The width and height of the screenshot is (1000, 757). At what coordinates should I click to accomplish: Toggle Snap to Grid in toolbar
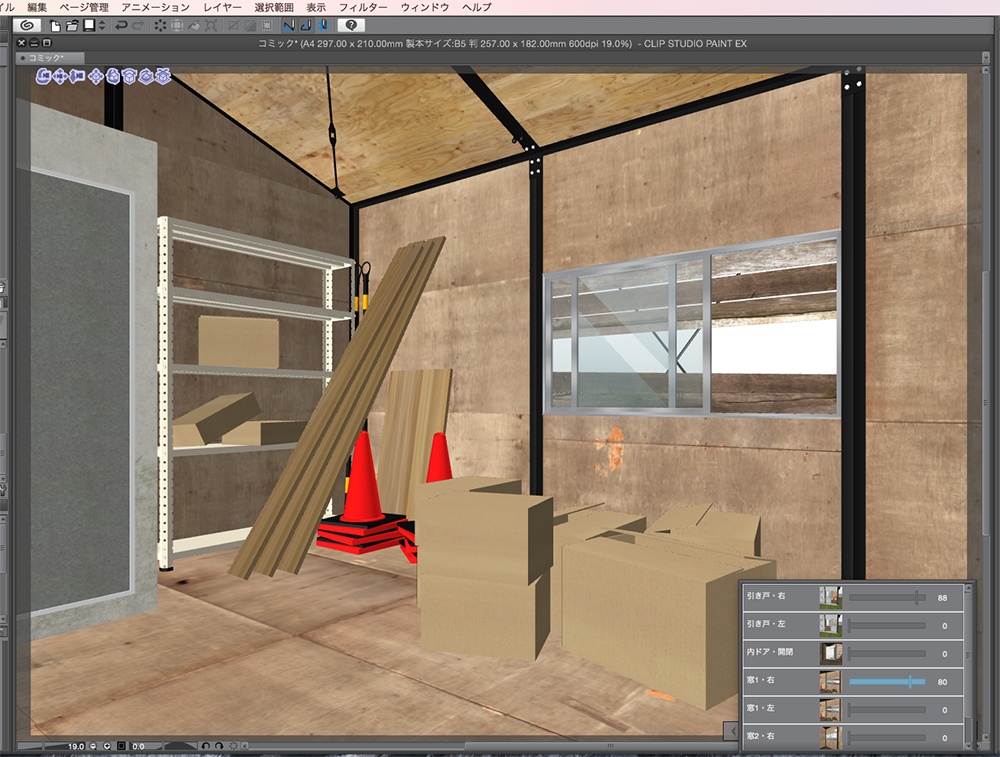[x=323, y=26]
